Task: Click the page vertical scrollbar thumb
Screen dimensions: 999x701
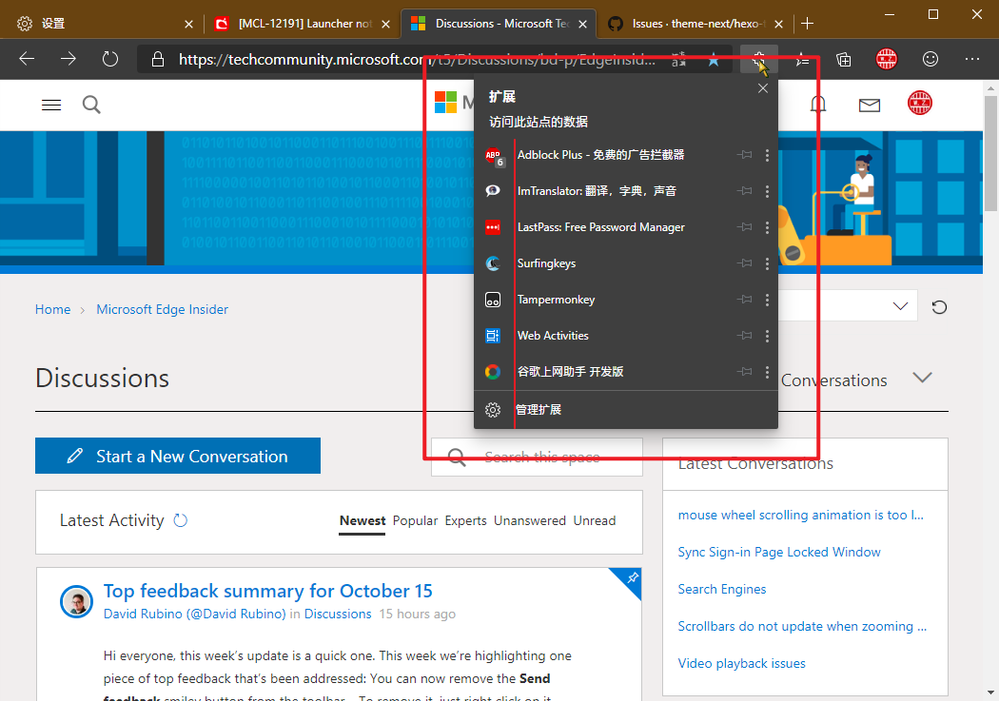Action: (x=991, y=153)
